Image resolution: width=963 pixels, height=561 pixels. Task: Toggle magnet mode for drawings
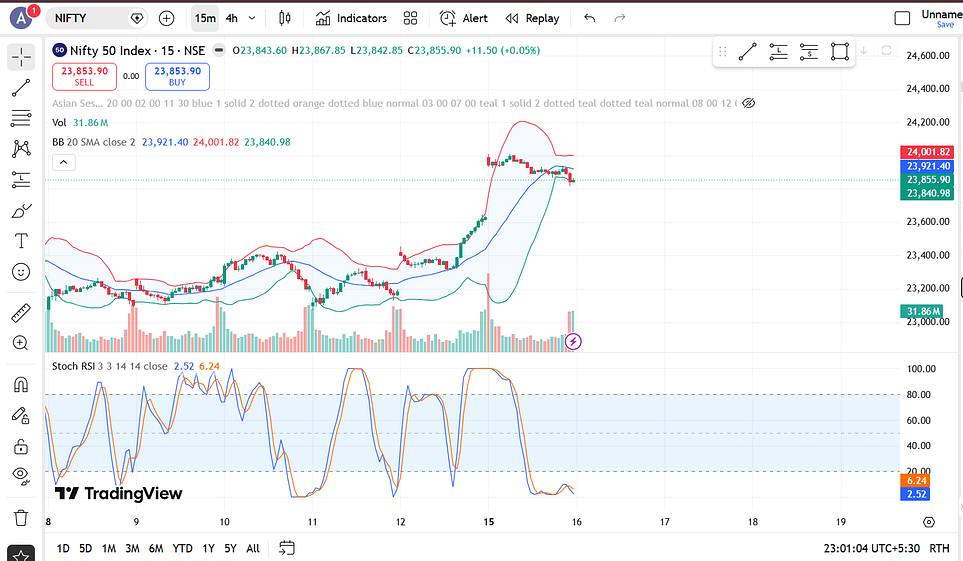tap(21, 385)
